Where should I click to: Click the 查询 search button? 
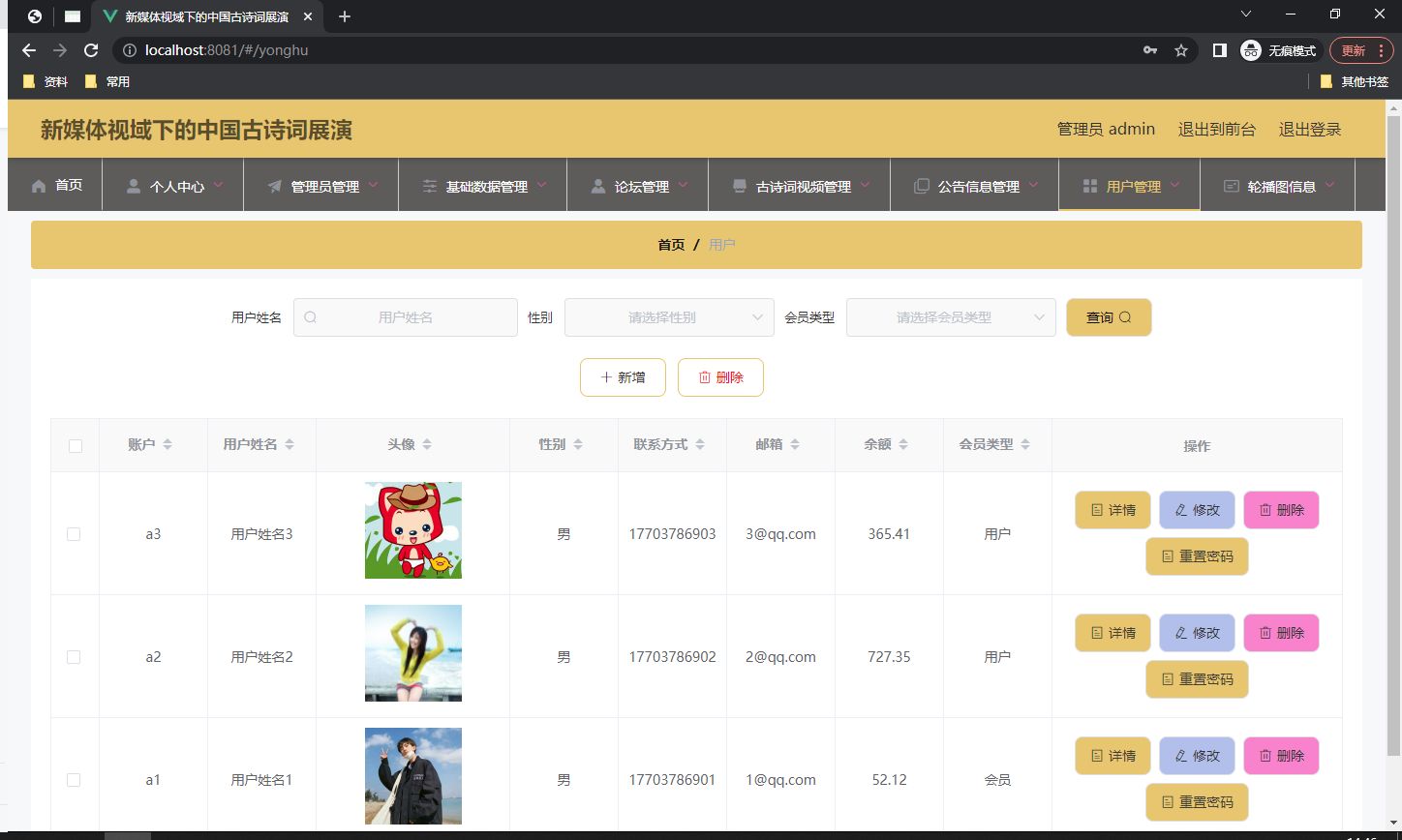tap(1109, 316)
